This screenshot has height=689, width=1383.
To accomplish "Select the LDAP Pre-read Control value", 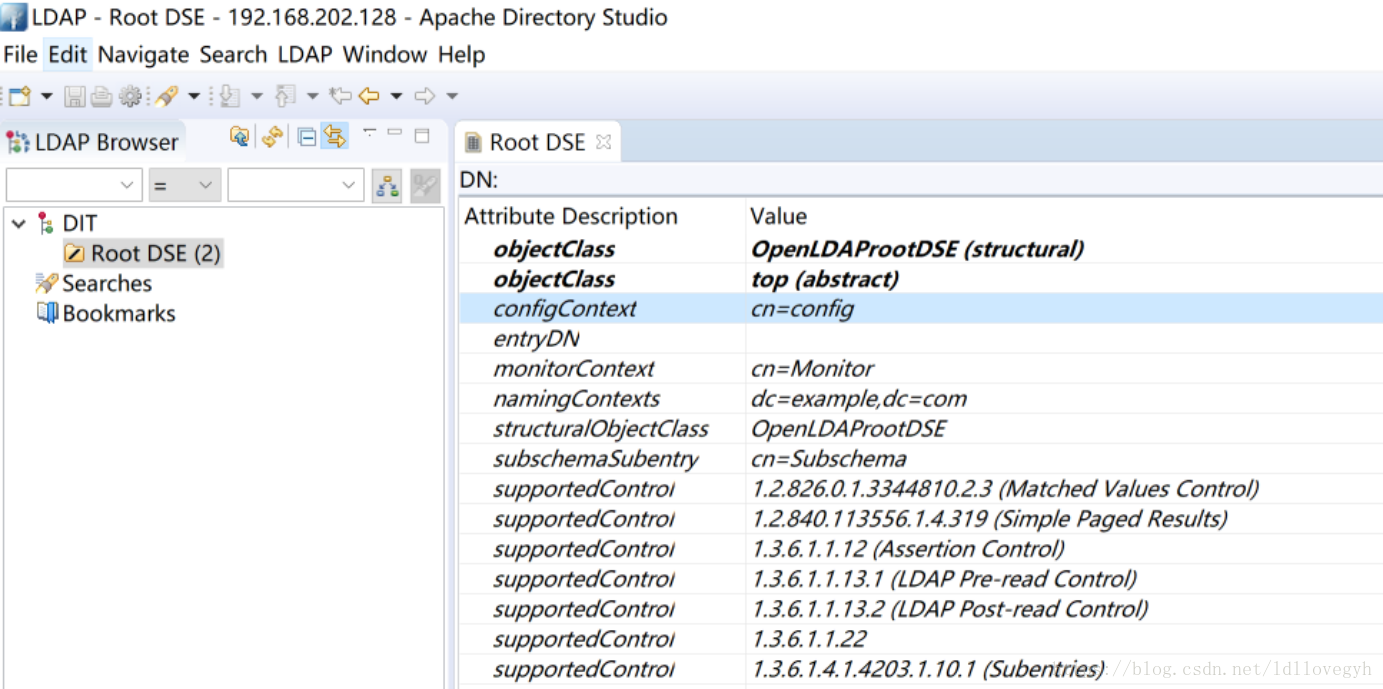I will [944, 579].
